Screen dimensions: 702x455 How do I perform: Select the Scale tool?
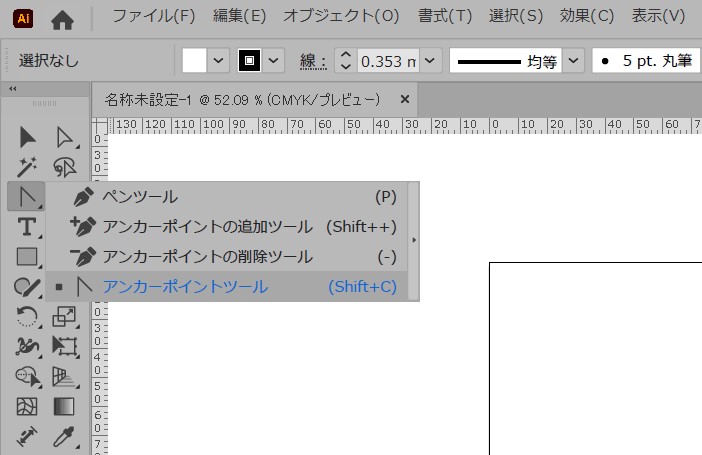pyautogui.click(x=65, y=317)
